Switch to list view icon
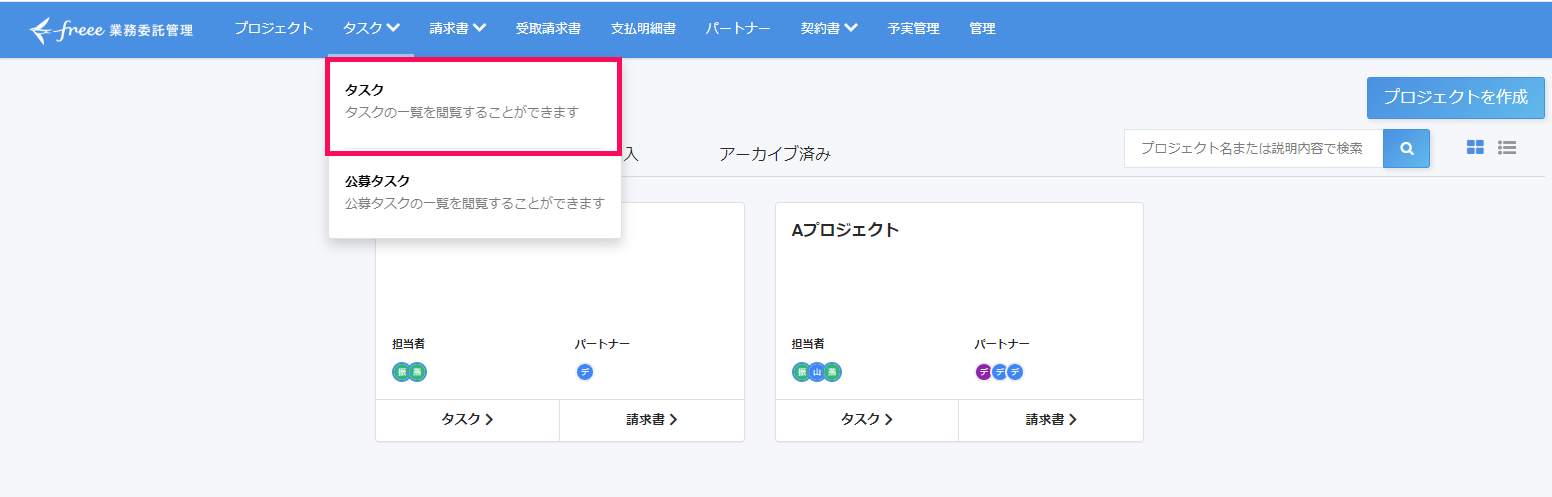Image resolution: width=1552 pixels, height=497 pixels. [x=1507, y=148]
